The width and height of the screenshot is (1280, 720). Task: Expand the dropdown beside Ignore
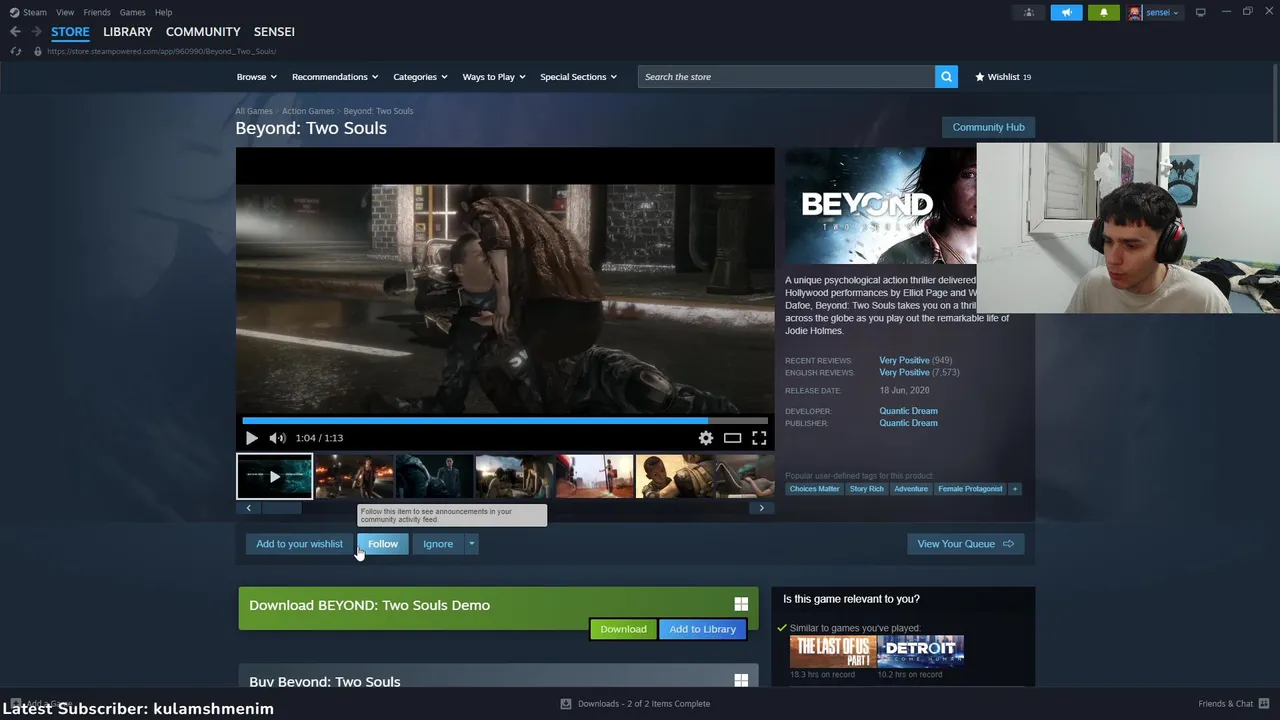(x=471, y=544)
